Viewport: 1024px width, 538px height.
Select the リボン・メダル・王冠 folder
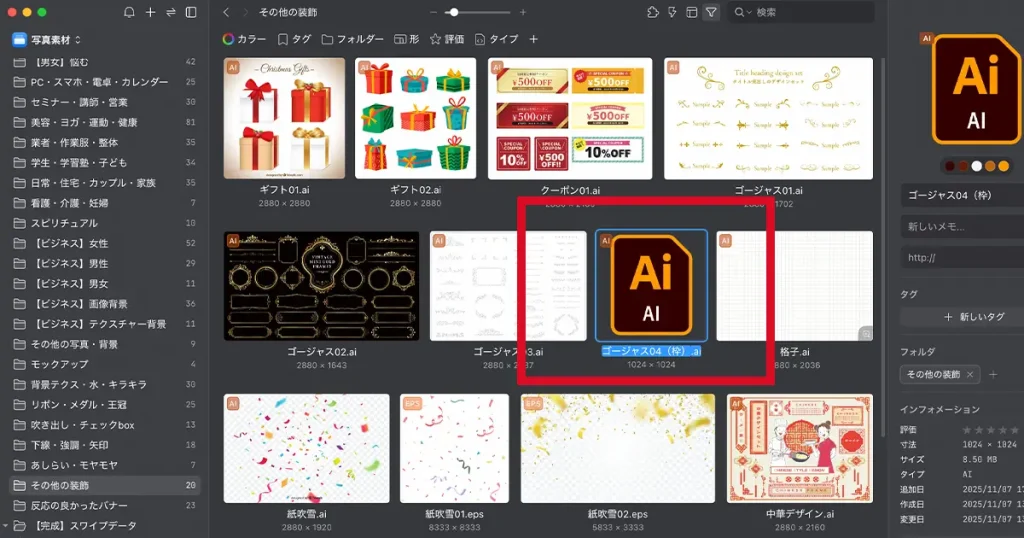click(x=82, y=404)
